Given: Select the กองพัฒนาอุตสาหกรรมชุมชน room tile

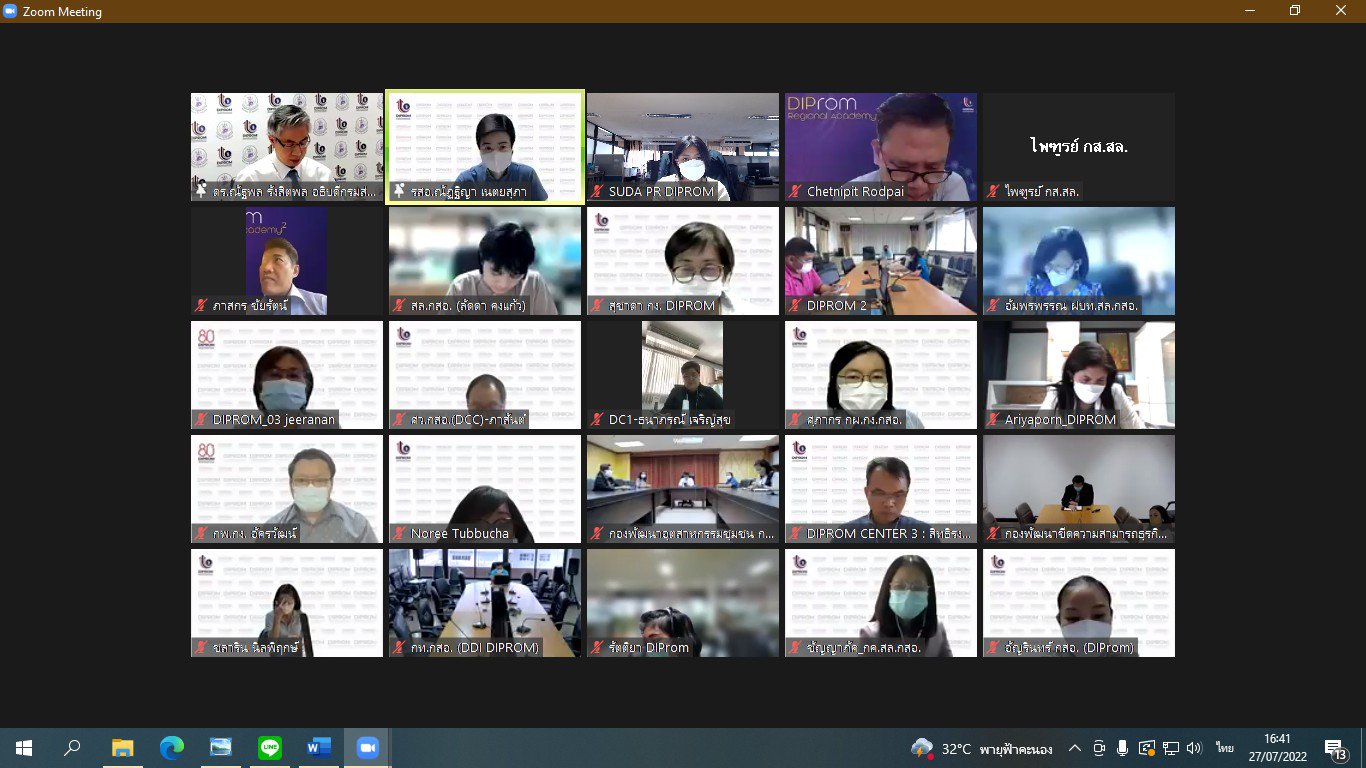Looking at the screenshot, I should (x=683, y=489).
